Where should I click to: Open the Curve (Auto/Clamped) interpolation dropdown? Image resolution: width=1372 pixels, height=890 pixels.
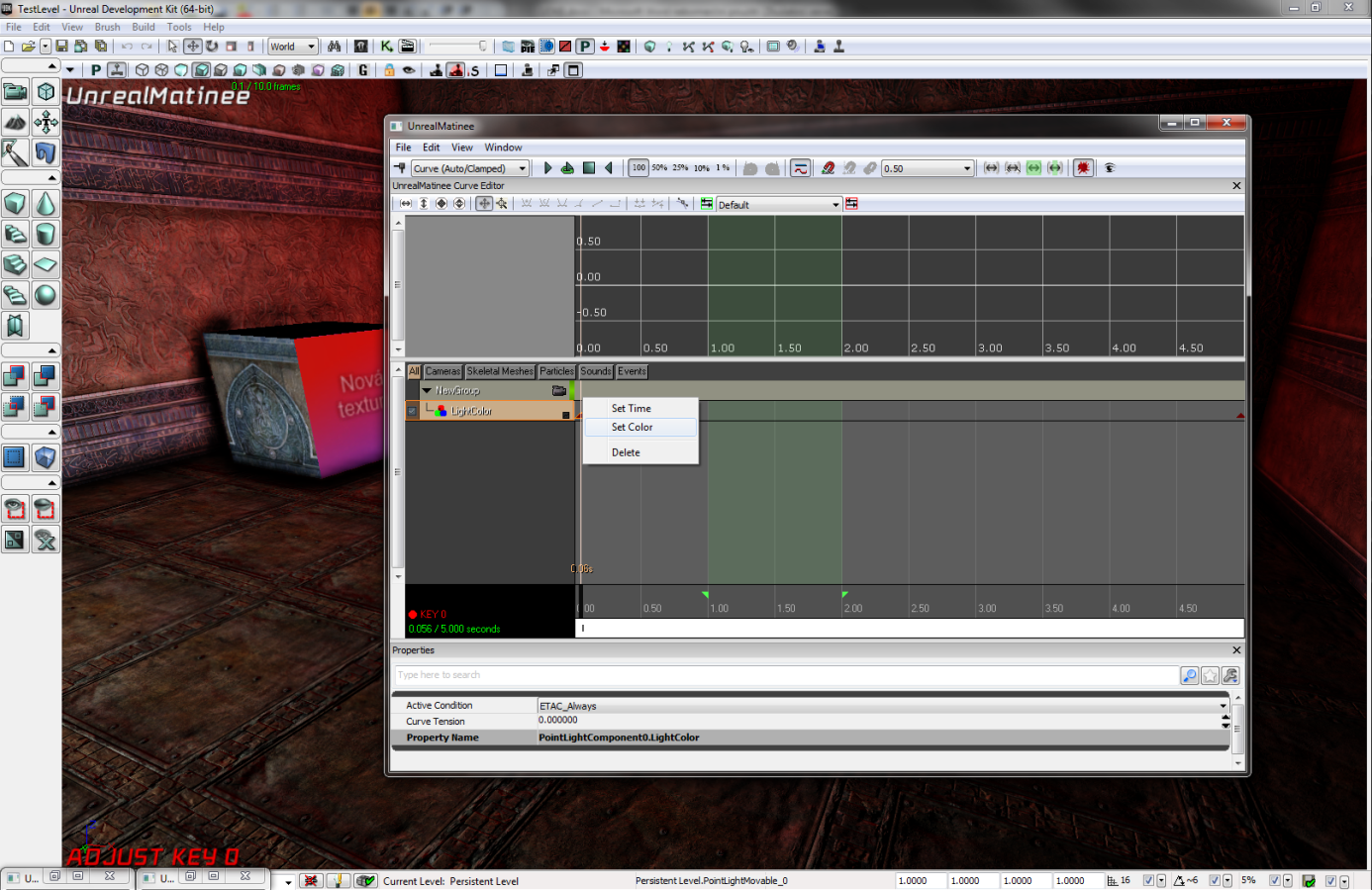click(x=470, y=168)
